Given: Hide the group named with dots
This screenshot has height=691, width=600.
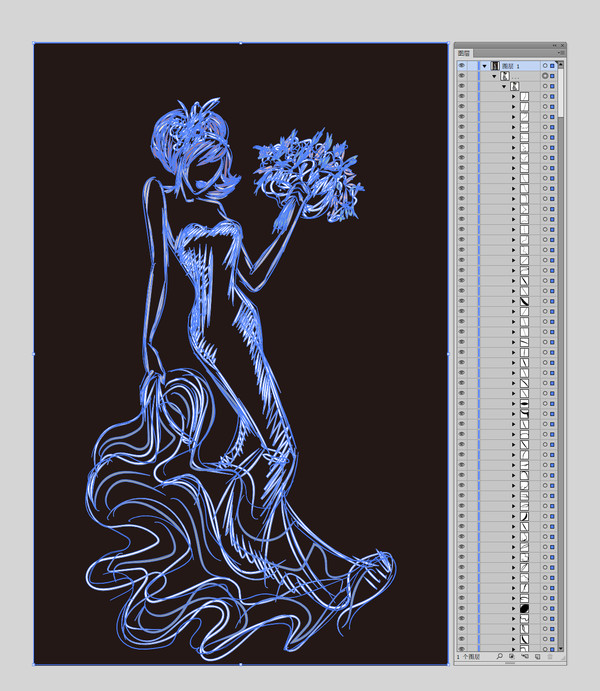Looking at the screenshot, I should pos(462,76).
